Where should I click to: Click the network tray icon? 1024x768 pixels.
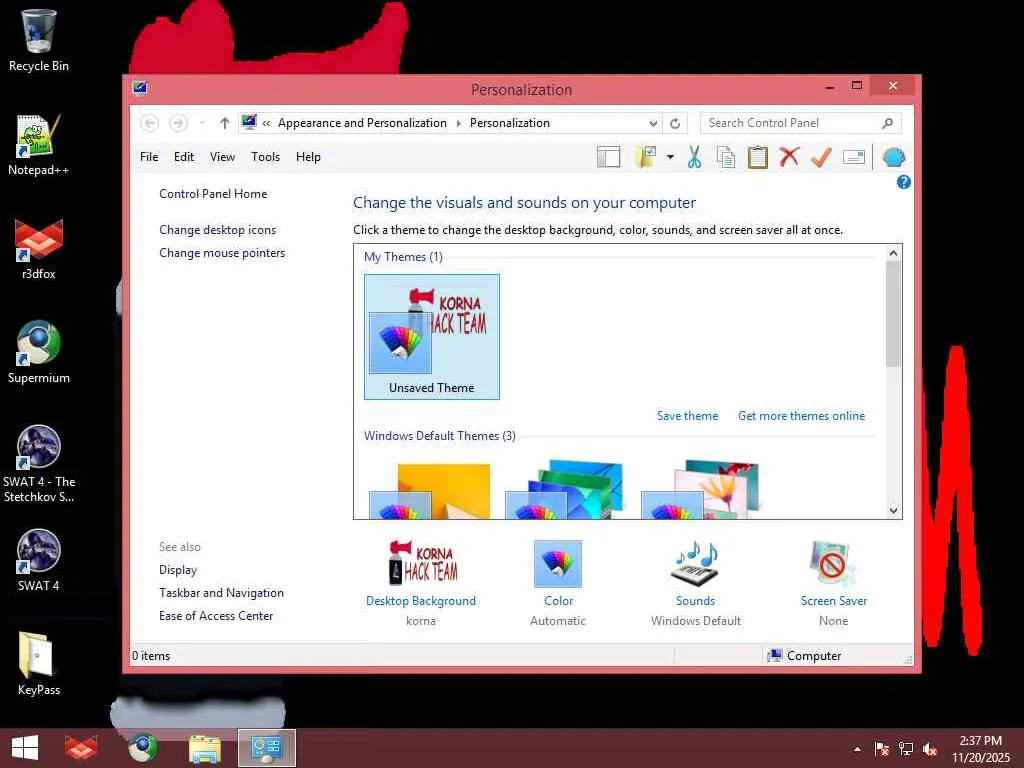(906, 749)
